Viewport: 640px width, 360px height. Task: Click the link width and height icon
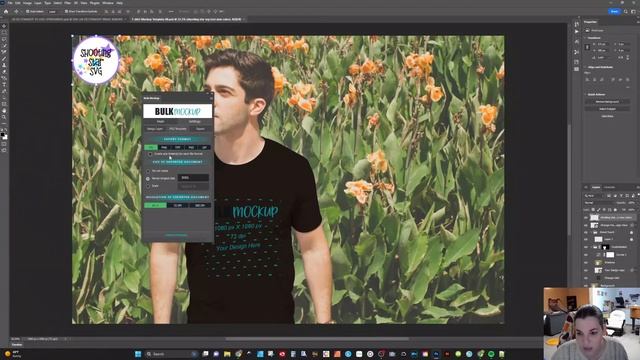click(x=587, y=47)
